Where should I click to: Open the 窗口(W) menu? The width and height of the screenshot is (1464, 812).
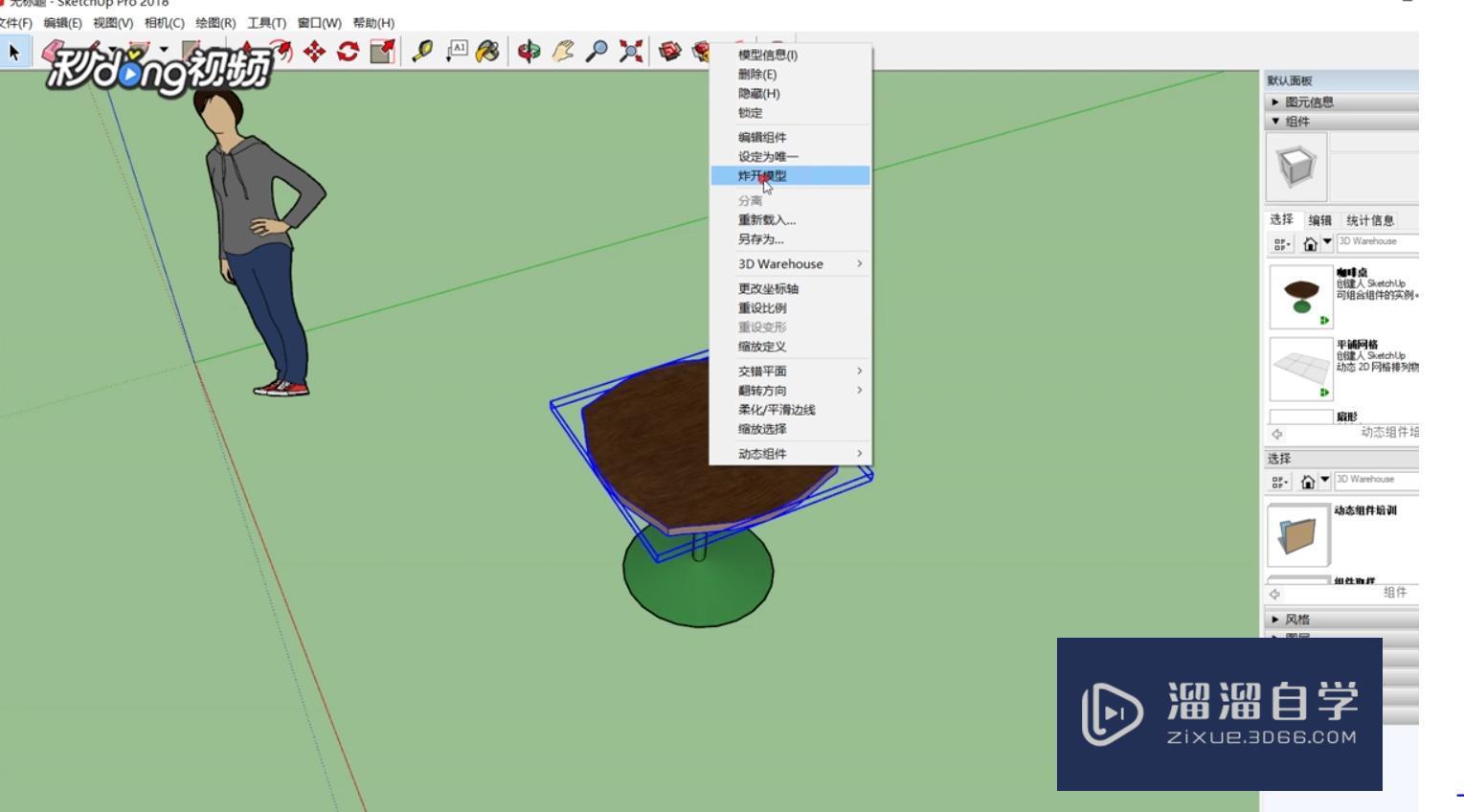click(x=319, y=23)
